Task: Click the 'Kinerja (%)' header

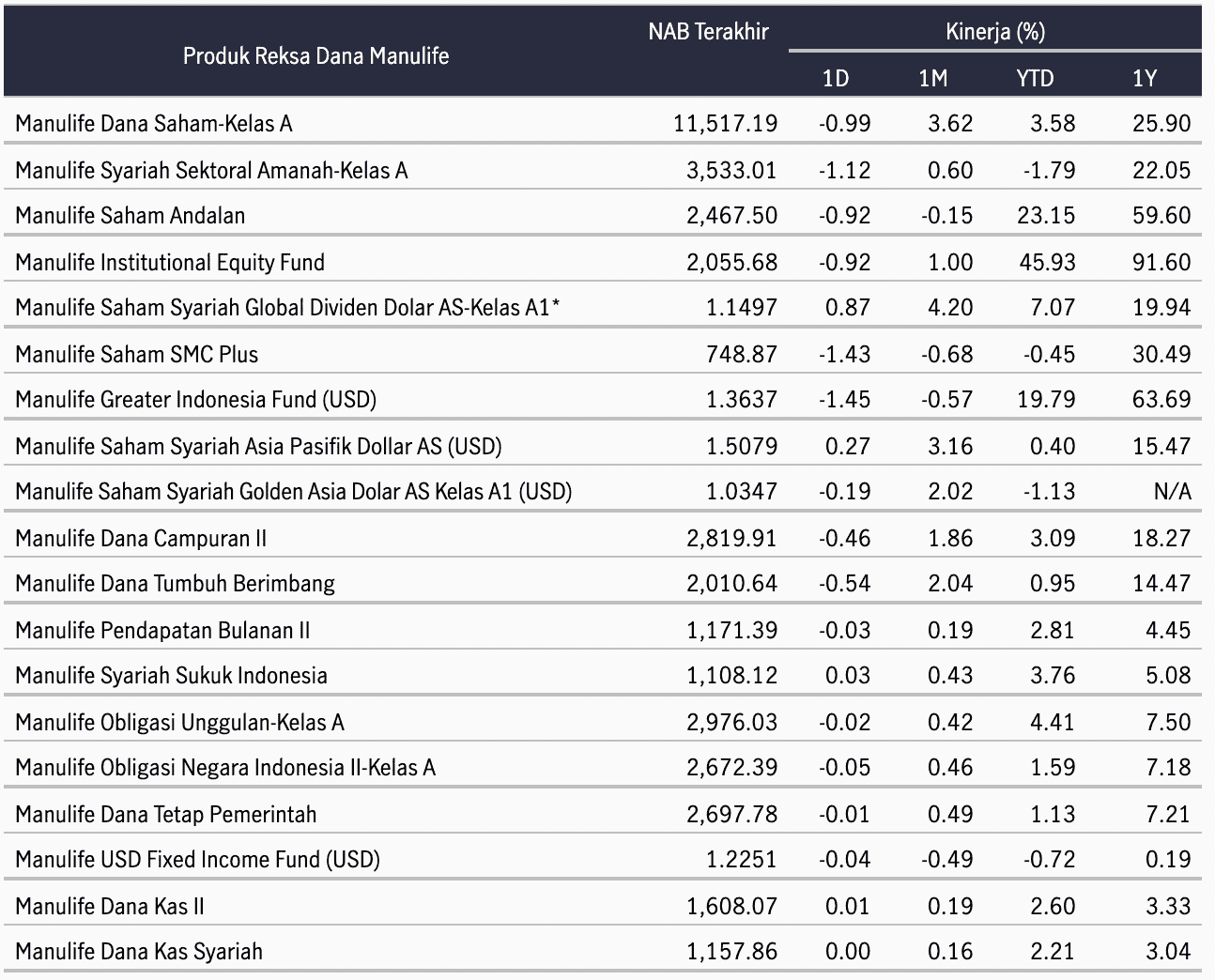Action: [x=995, y=32]
